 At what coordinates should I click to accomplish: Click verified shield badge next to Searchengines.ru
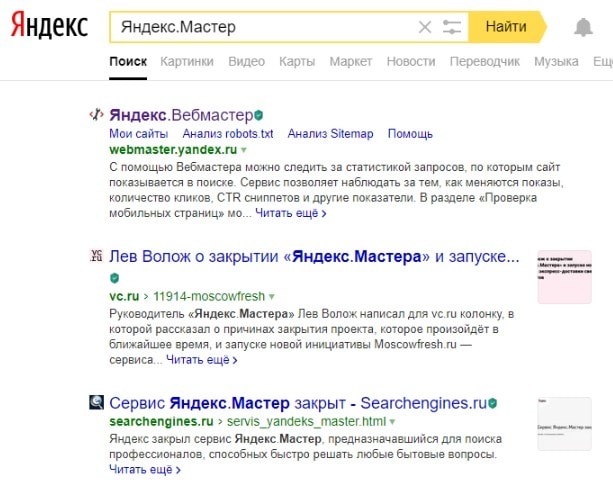pyautogui.click(x=493, y=403)
